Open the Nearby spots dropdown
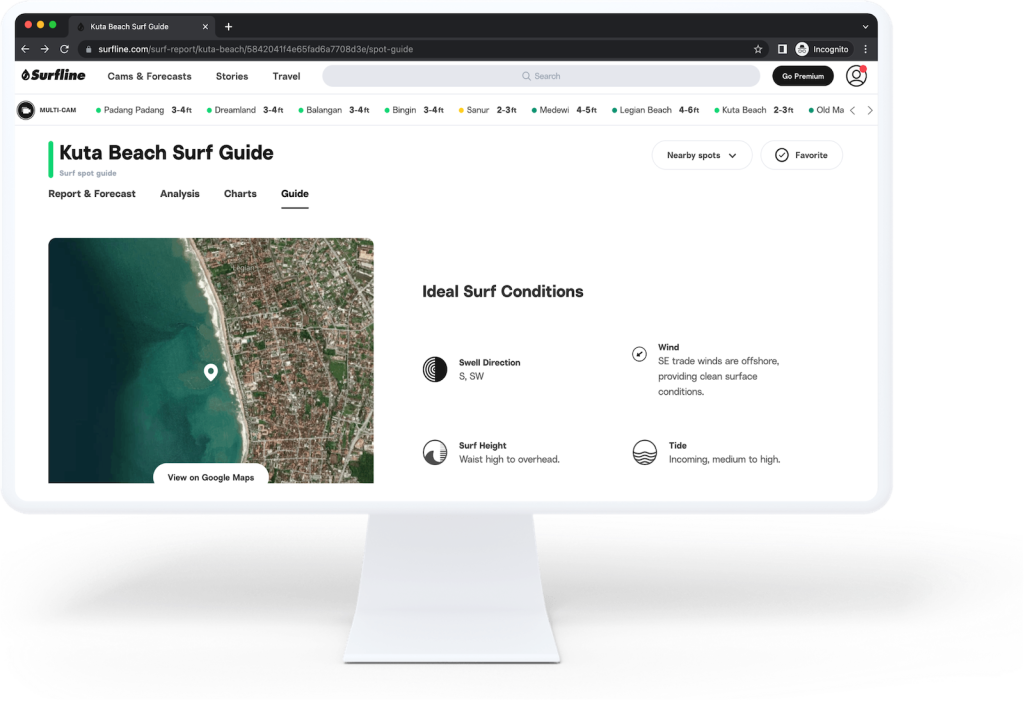Viewport: 1024px width, 701px height. point(702,155)
